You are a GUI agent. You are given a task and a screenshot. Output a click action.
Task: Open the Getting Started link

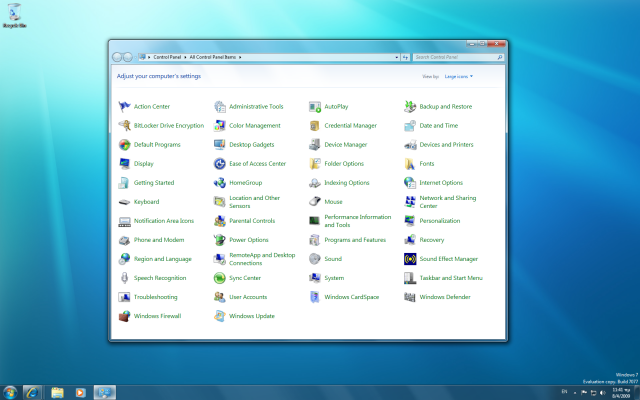154,182
